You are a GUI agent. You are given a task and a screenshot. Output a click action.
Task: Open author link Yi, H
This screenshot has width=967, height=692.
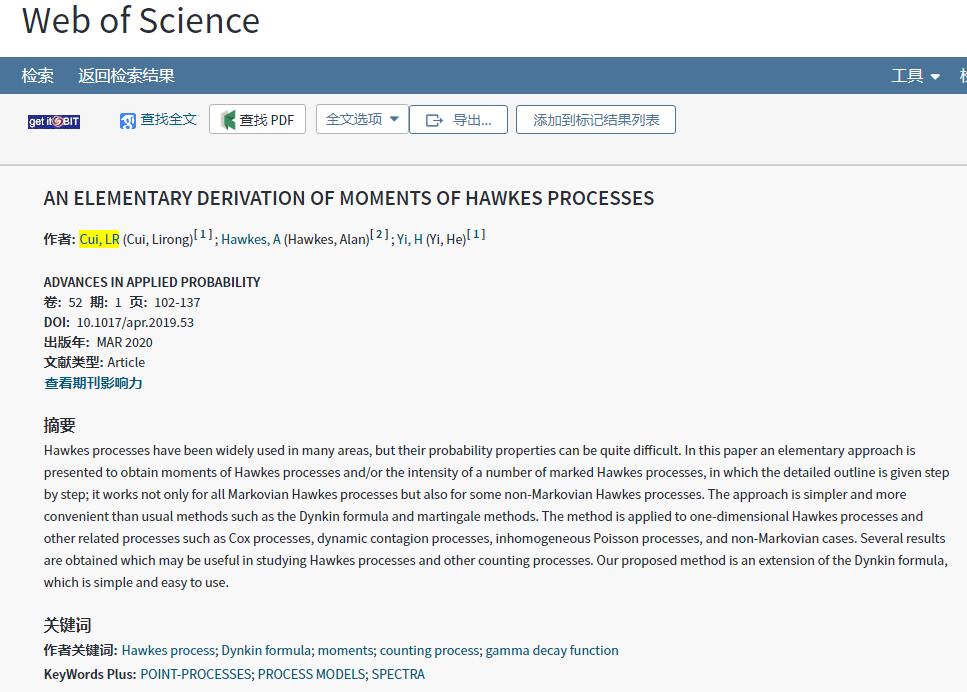pos(409,239)
